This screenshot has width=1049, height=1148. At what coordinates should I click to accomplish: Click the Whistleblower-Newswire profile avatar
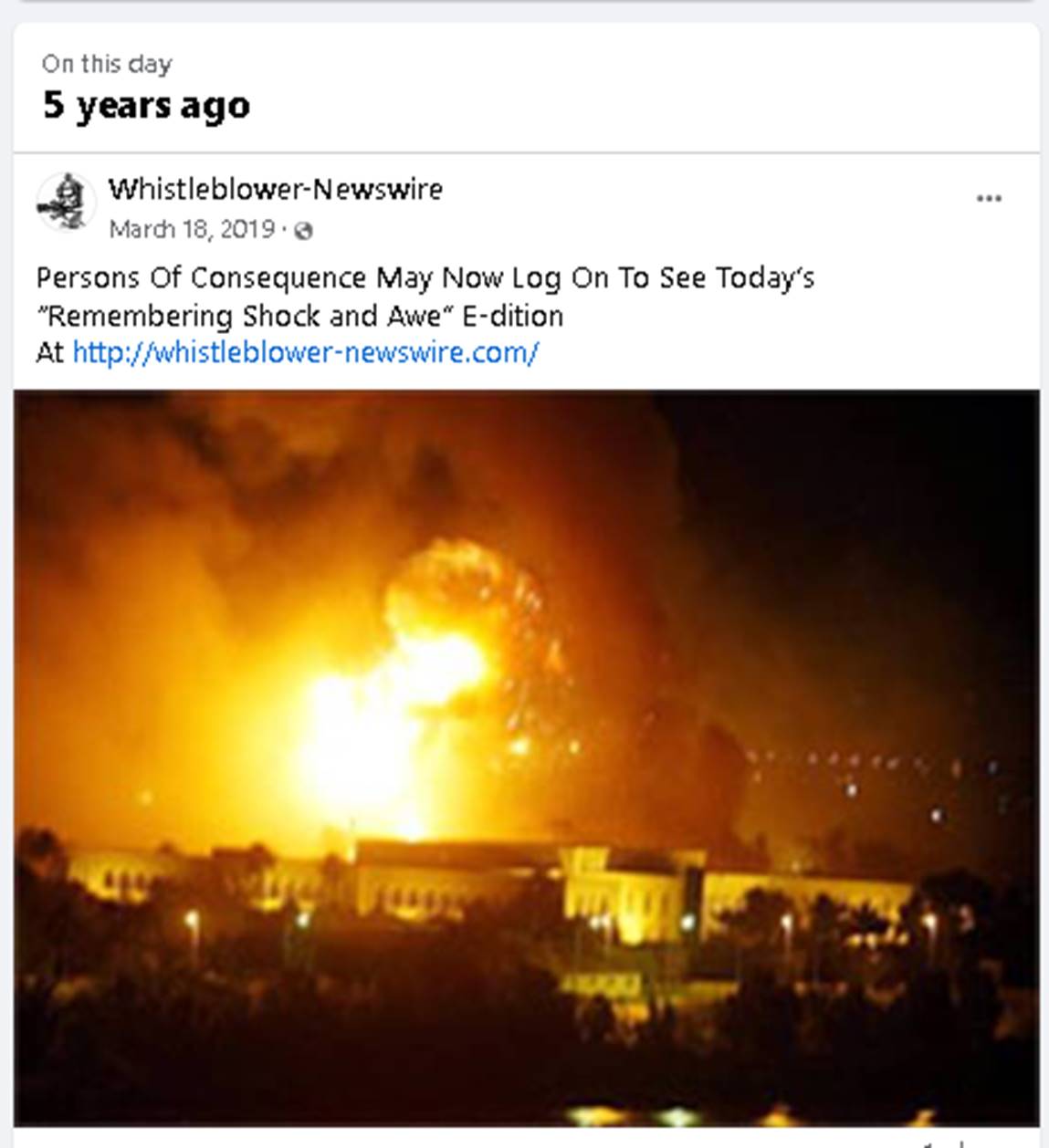click(x=66, y=203)
